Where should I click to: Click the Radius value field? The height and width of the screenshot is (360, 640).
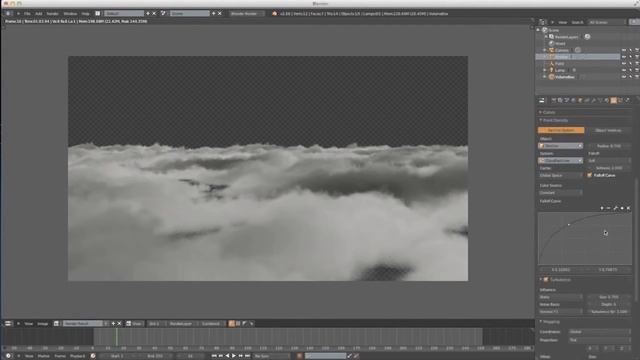tap(609, 146)
